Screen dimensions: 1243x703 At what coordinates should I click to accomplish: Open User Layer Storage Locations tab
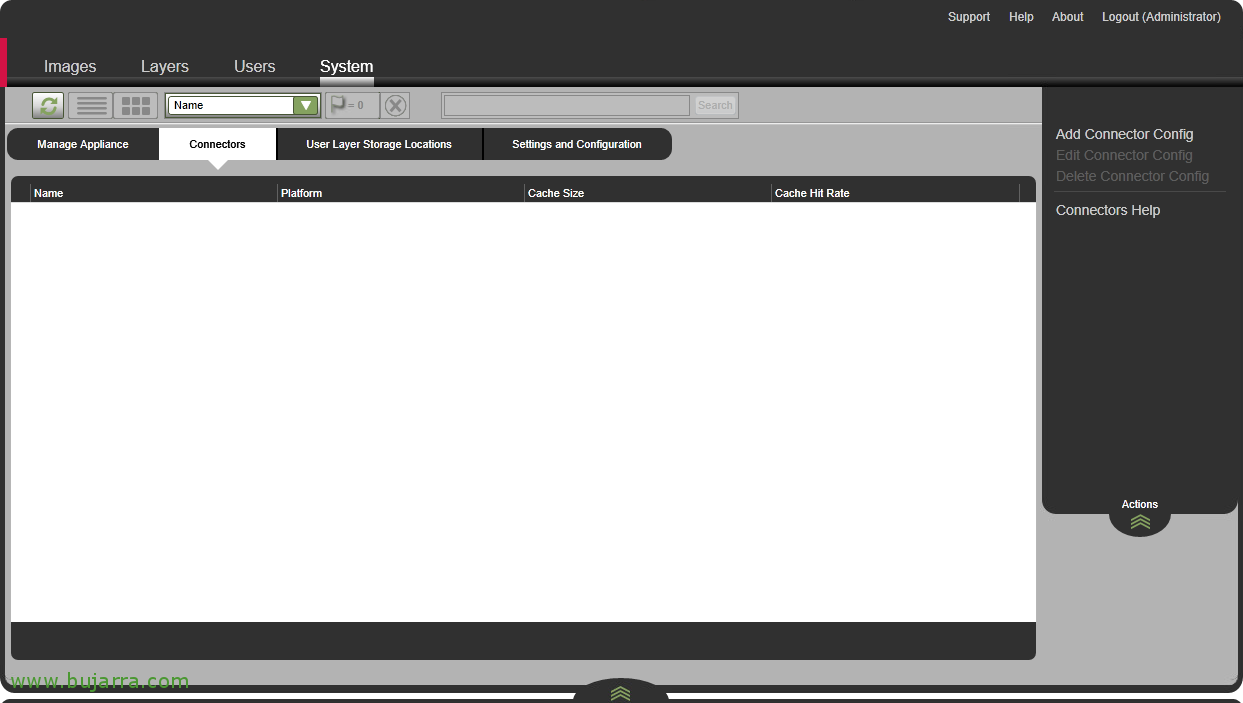coord(379,144)
